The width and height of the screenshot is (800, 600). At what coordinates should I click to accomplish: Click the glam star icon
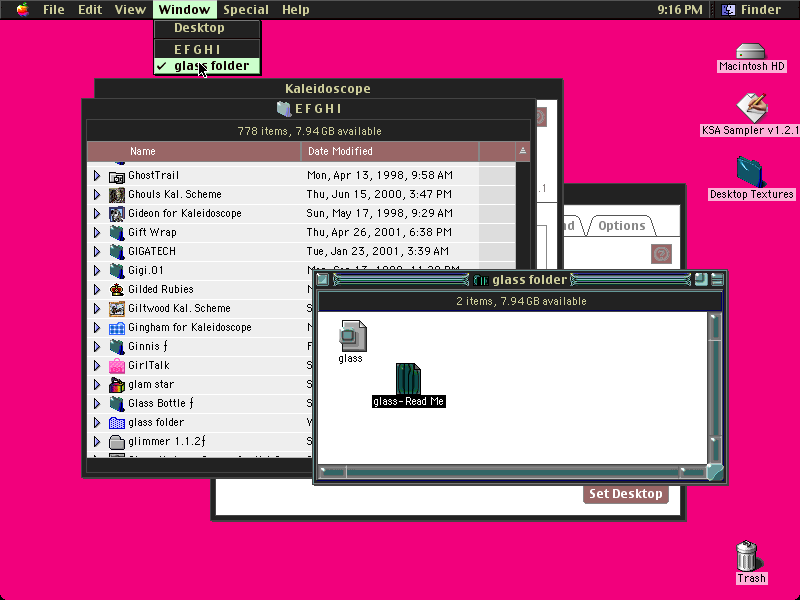(117, 385)
